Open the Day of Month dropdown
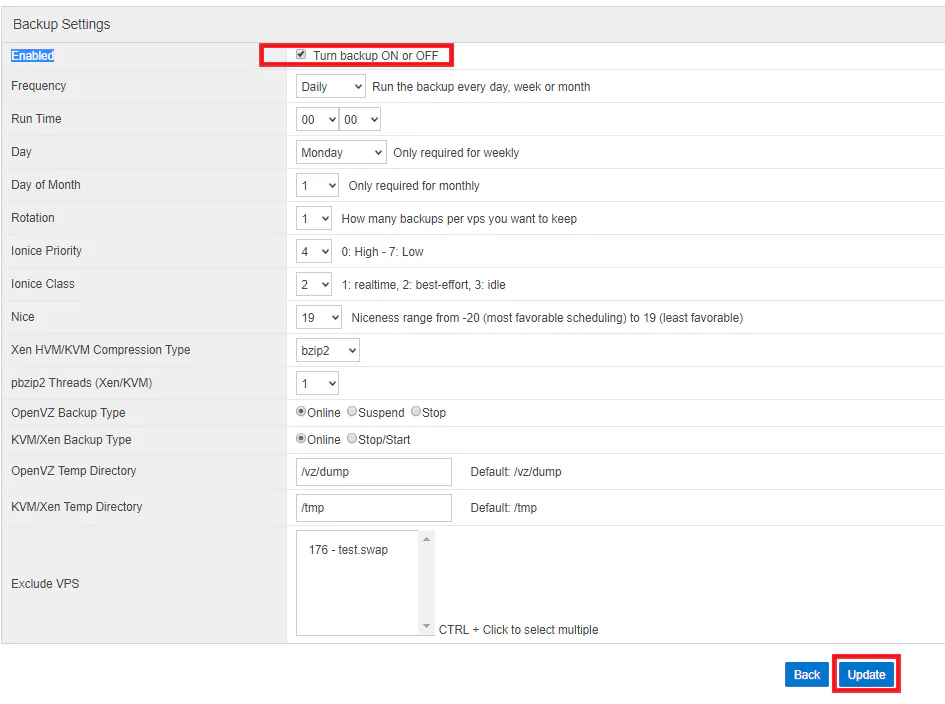Screen dimensions: 945x704 coord(318,186)
